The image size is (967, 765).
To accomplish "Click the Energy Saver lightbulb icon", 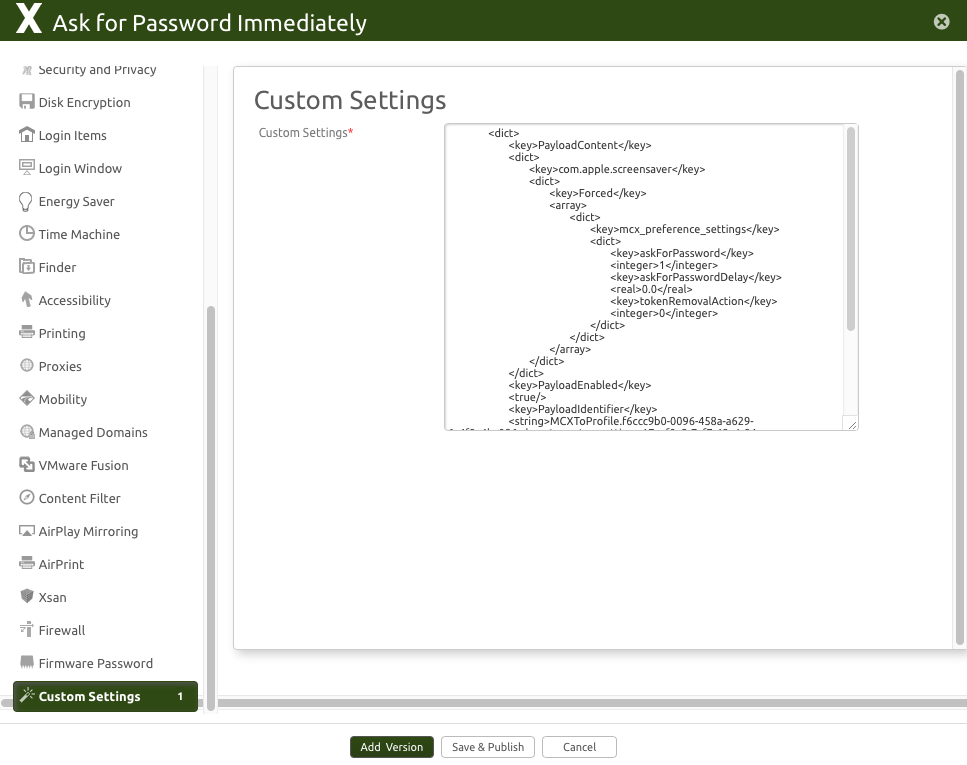I will tap(25, 201).
